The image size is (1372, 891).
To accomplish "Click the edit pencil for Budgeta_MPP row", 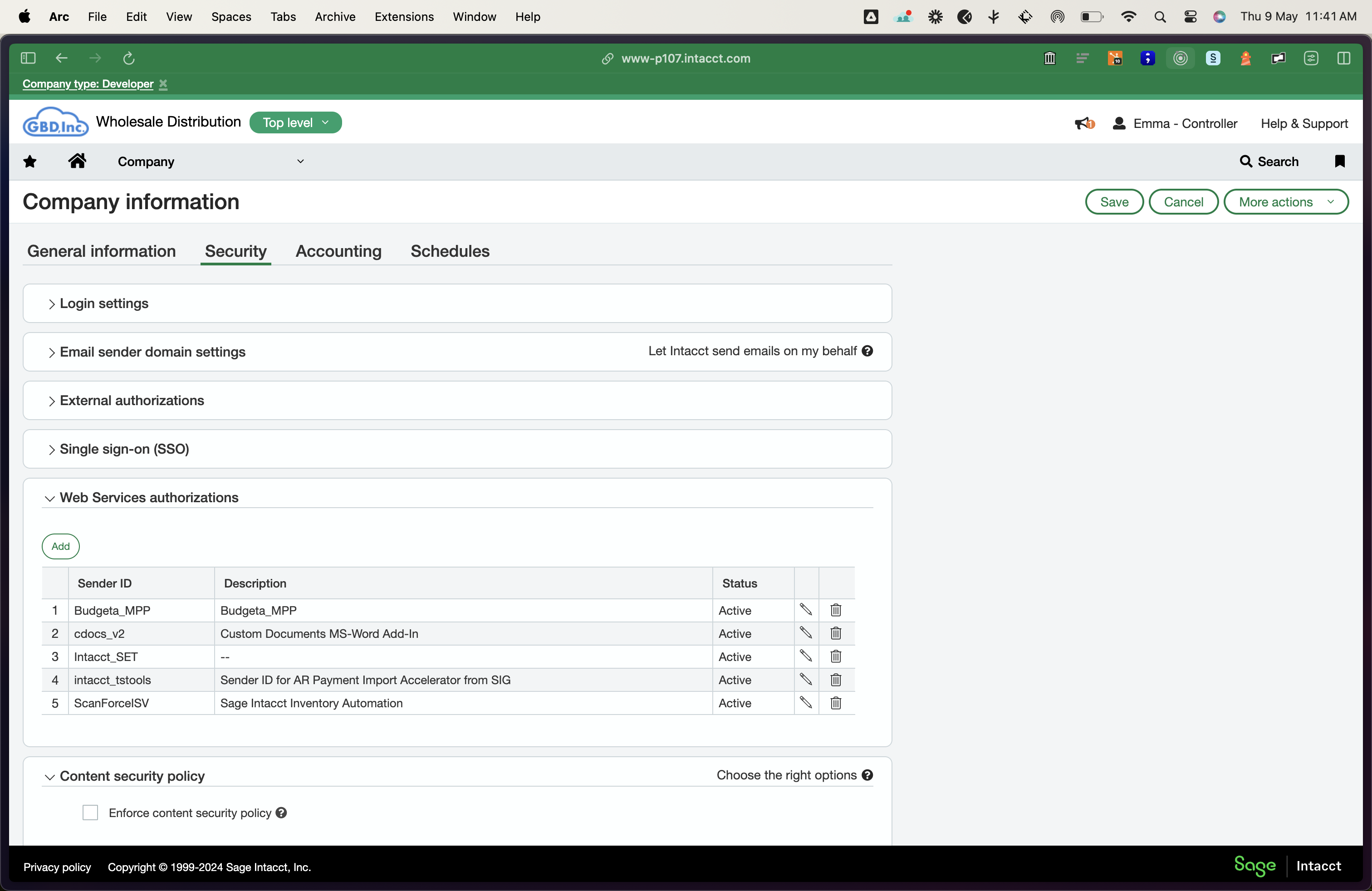I will tap(805, 610).
